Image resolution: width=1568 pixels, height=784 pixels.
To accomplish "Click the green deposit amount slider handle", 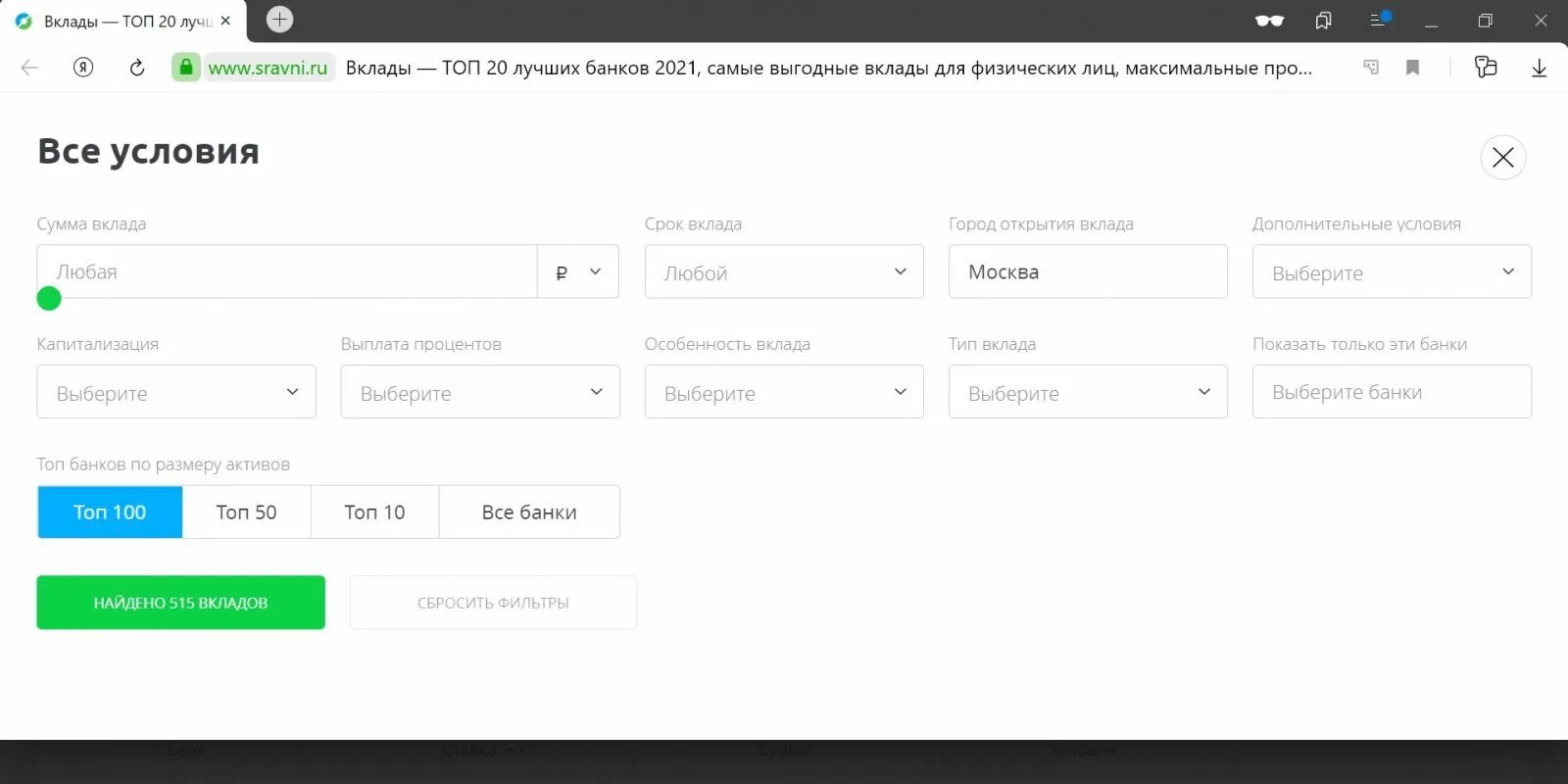I will coord(49,299).
